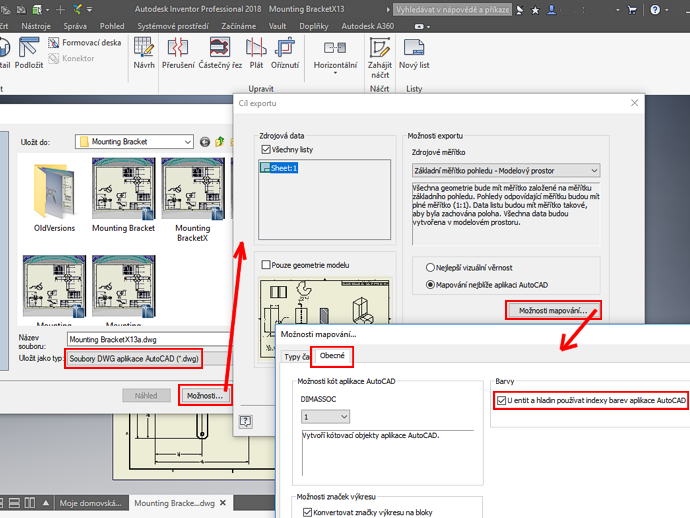The width and height of the screenshot is (690, 518).
Task: Open the shopping cart icon
Action: (632, 10)
